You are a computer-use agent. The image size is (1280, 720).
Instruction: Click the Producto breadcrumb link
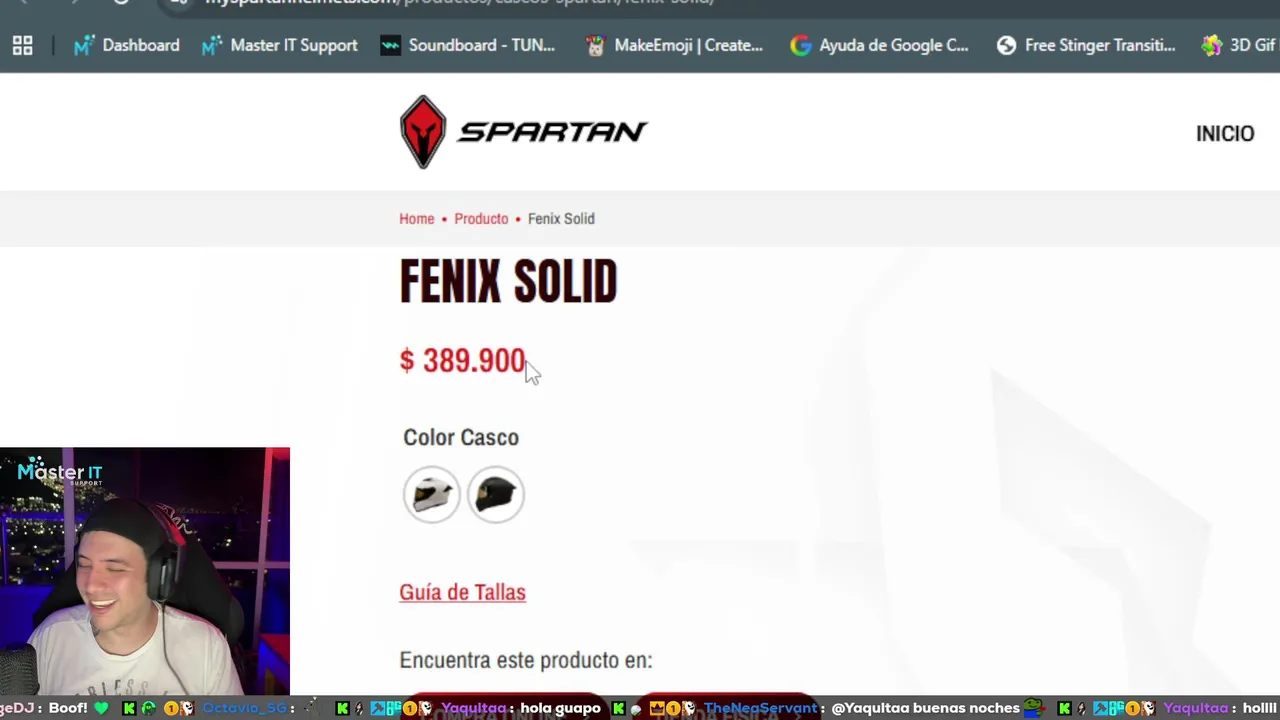pos(481,219)
